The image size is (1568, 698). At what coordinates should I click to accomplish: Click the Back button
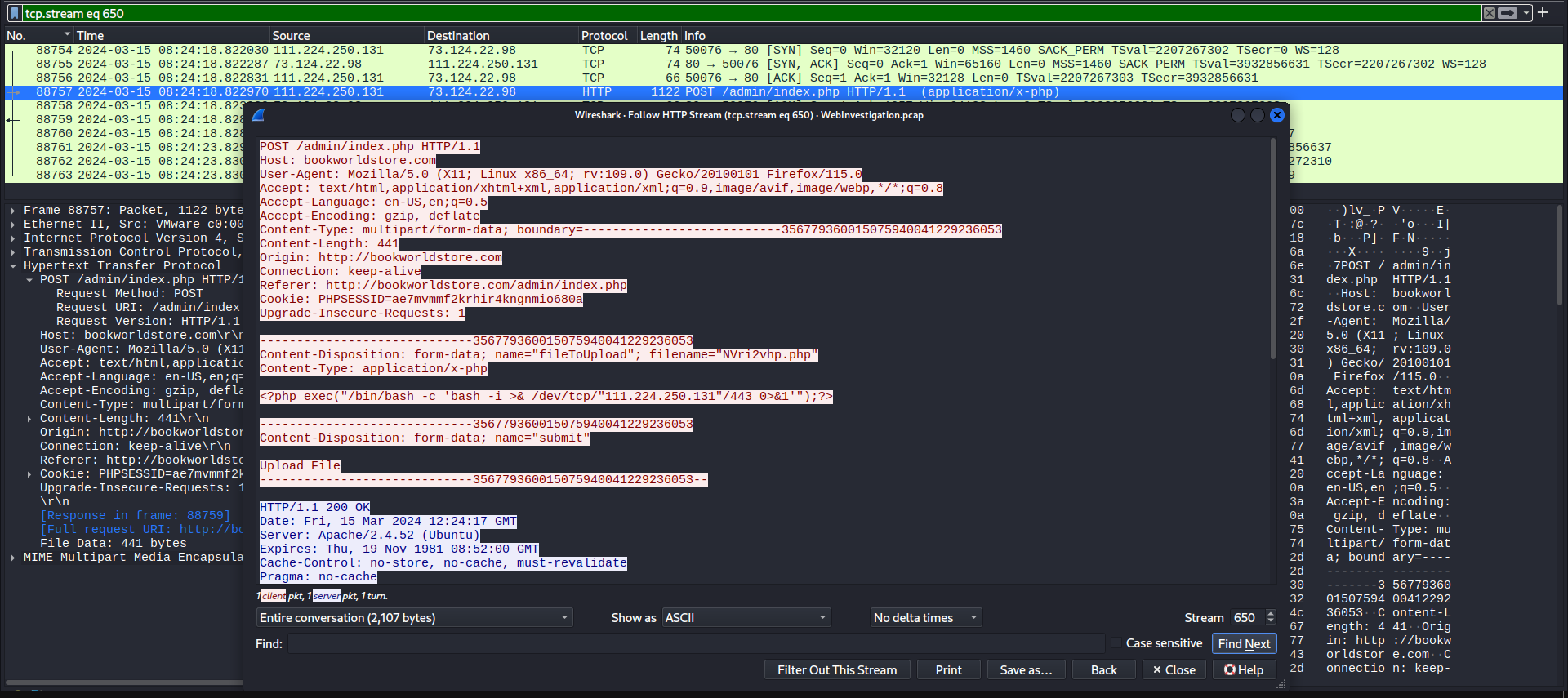tap(1103, 669)
